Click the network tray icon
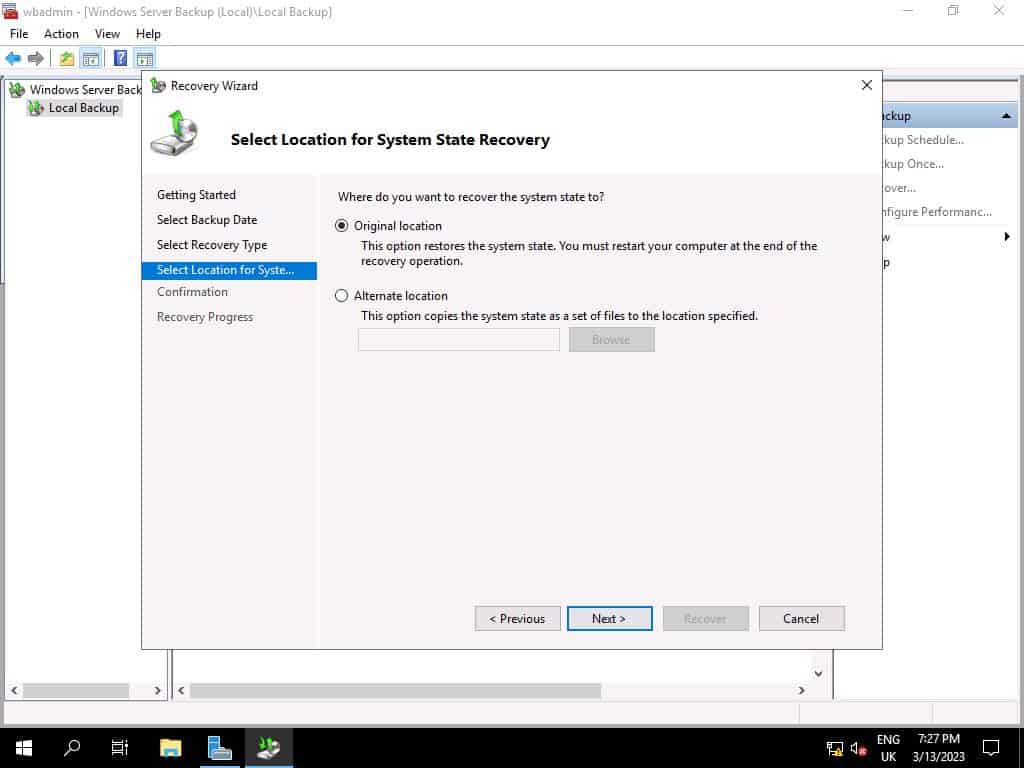1024x768 pixels. coord(835,748)
